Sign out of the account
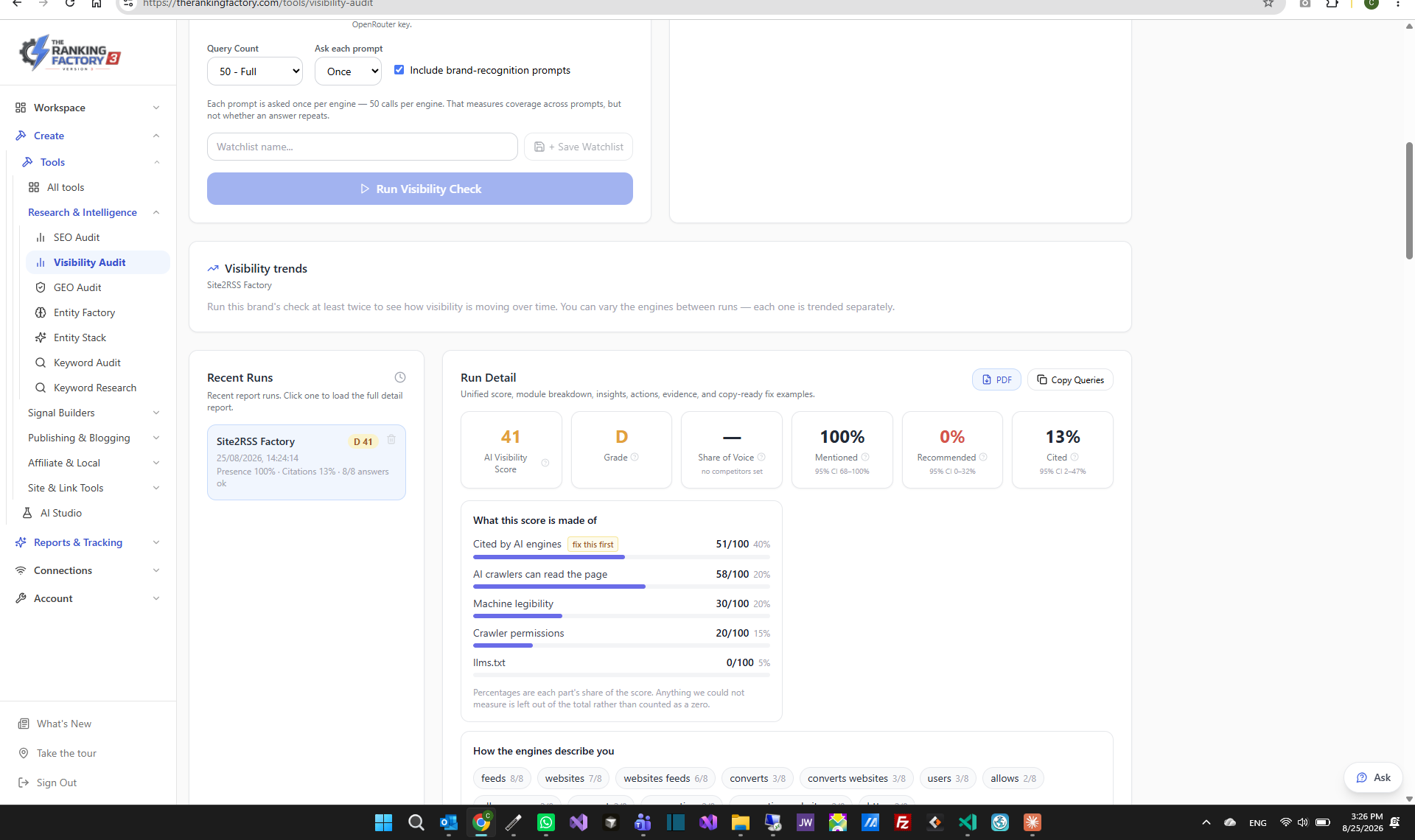The image size is (1415, 840). point(57,783)
